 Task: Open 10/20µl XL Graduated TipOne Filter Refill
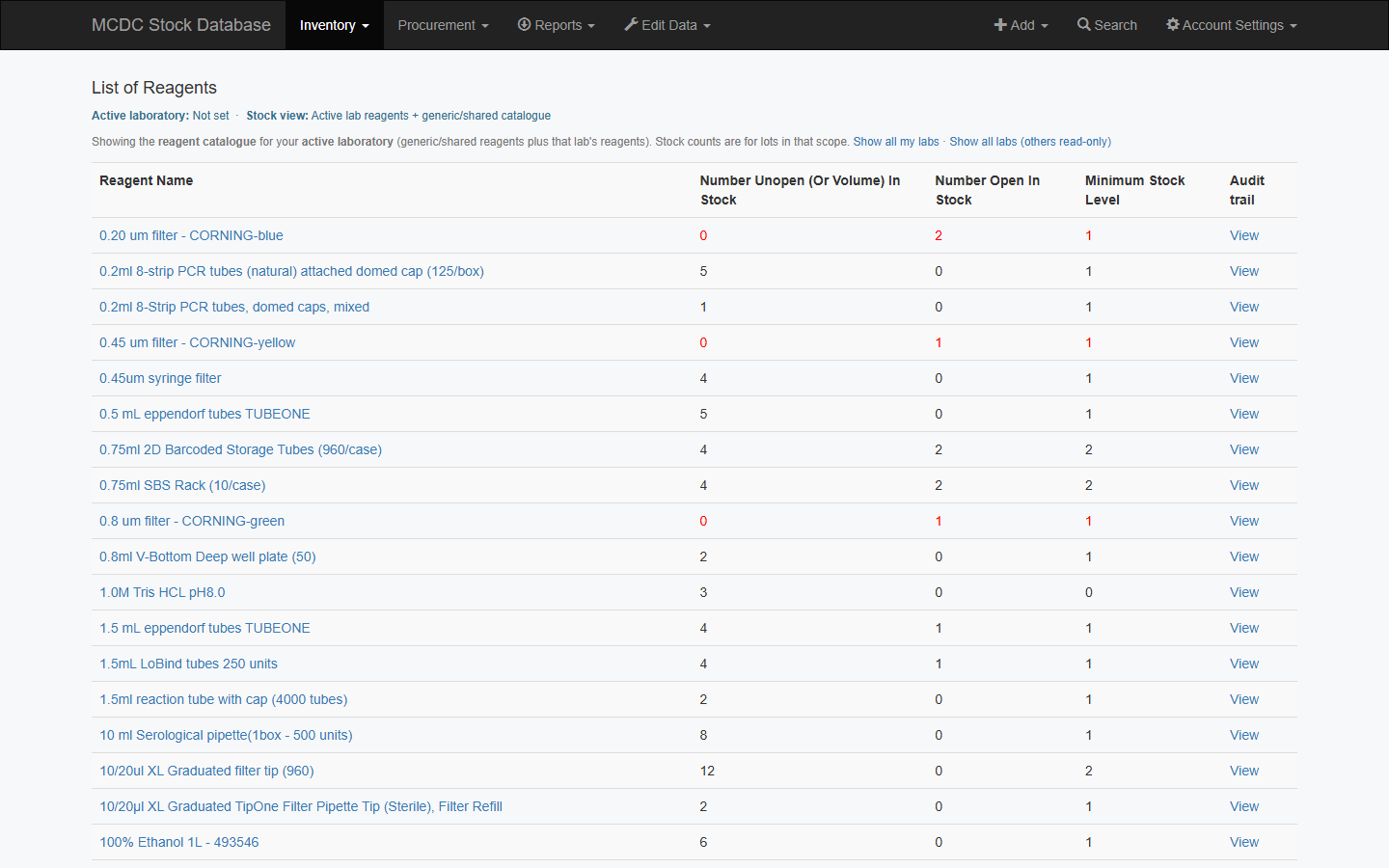(x=301, y=806)
